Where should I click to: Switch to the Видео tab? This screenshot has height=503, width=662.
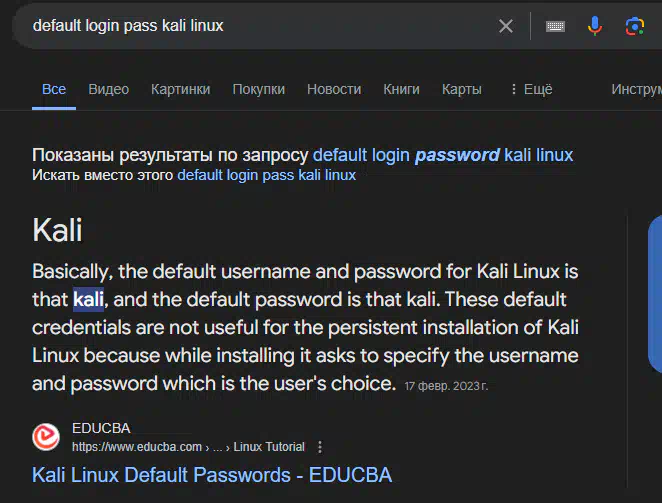(x=109, y=89)
